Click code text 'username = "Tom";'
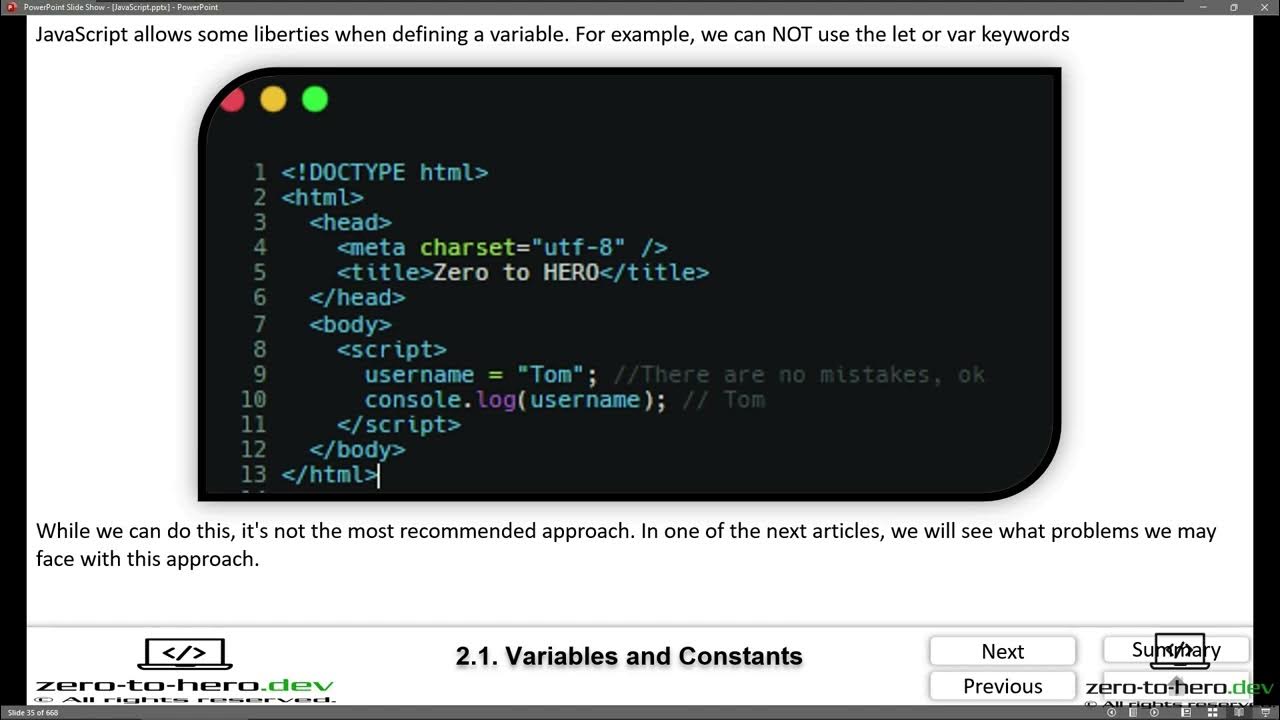The image size is (1280, 720). (x=481, y=374)
